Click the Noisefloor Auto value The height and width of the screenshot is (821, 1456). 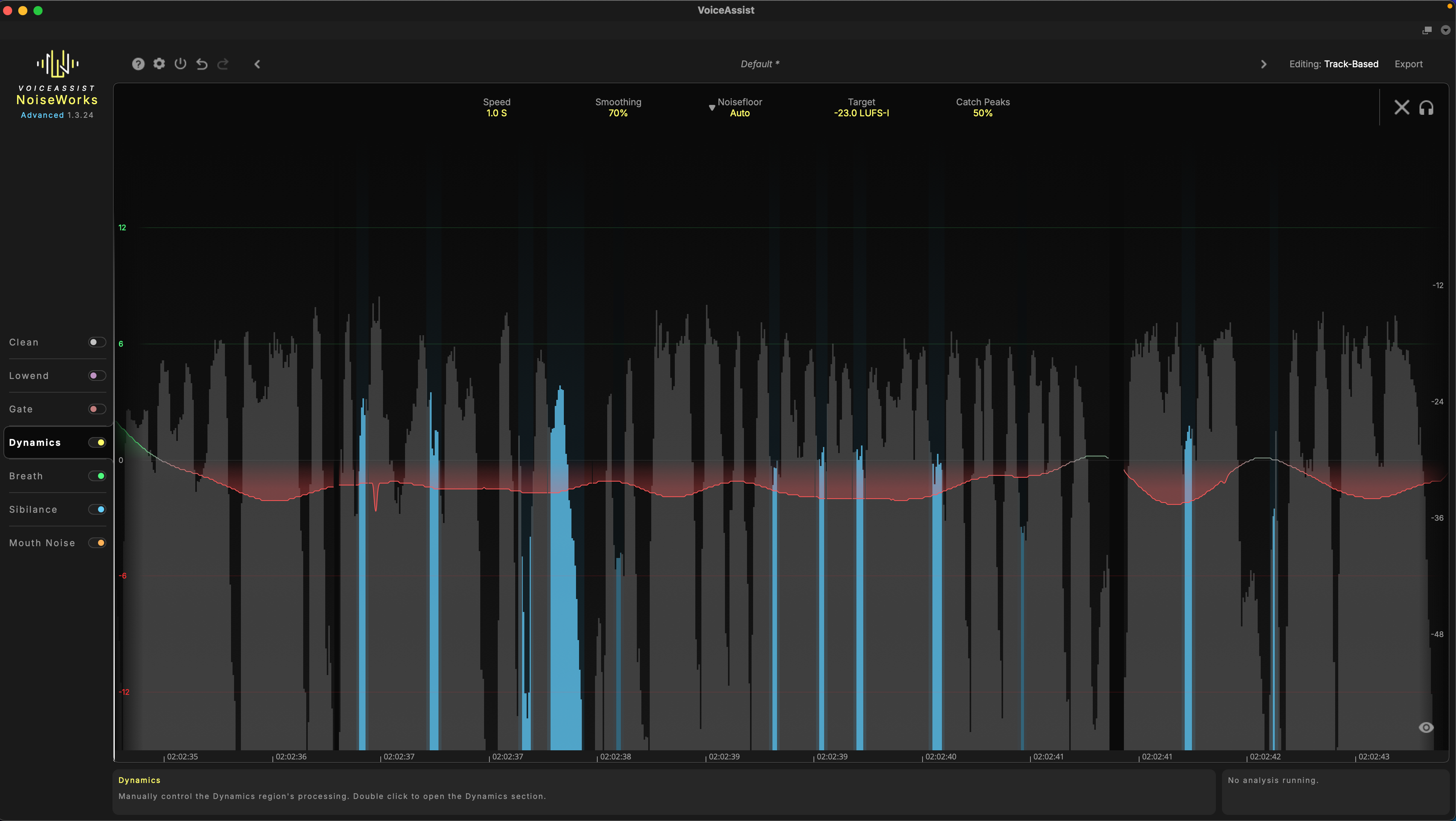point(739,113)
